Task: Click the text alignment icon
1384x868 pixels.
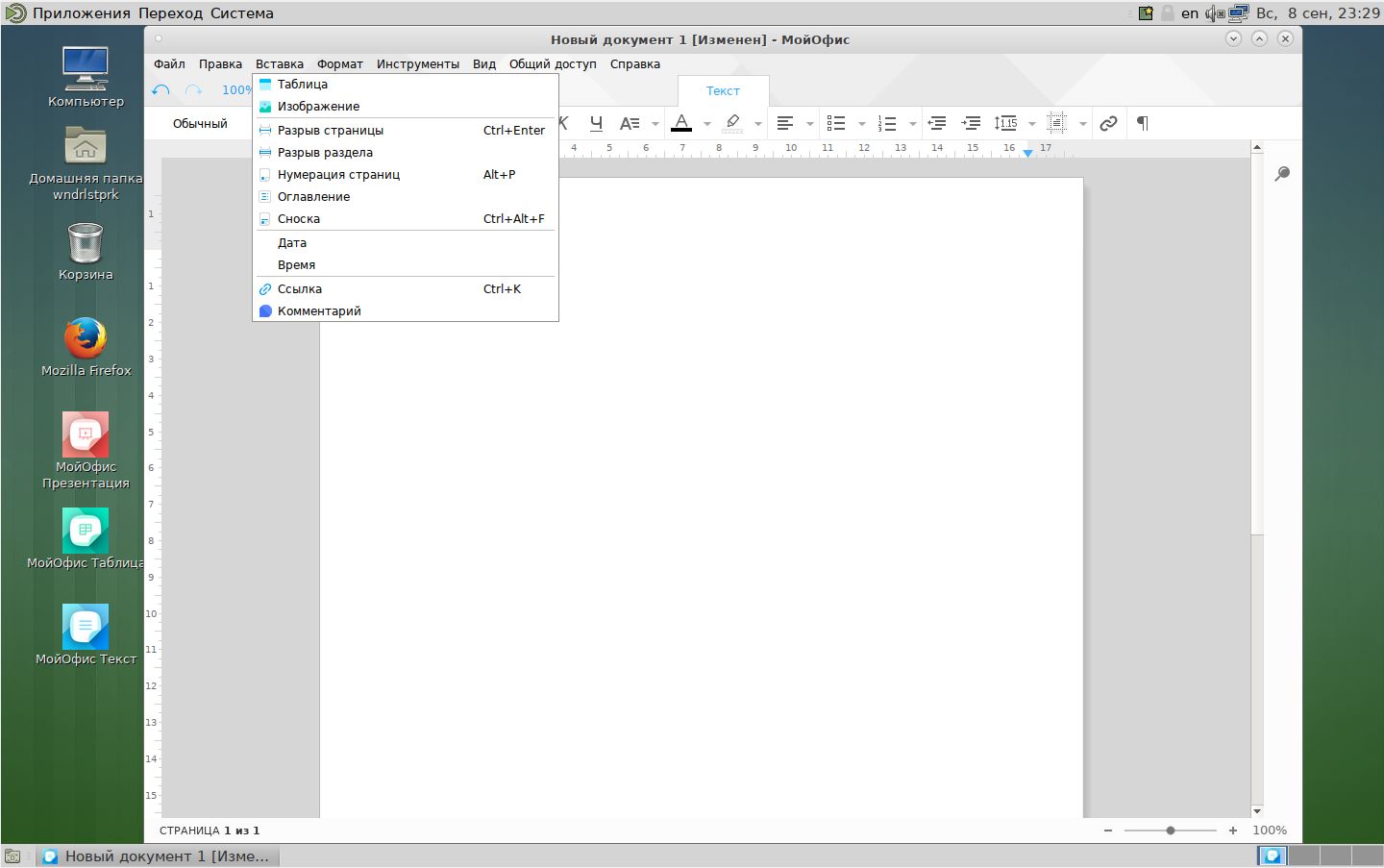Action: tap(785, 123)
